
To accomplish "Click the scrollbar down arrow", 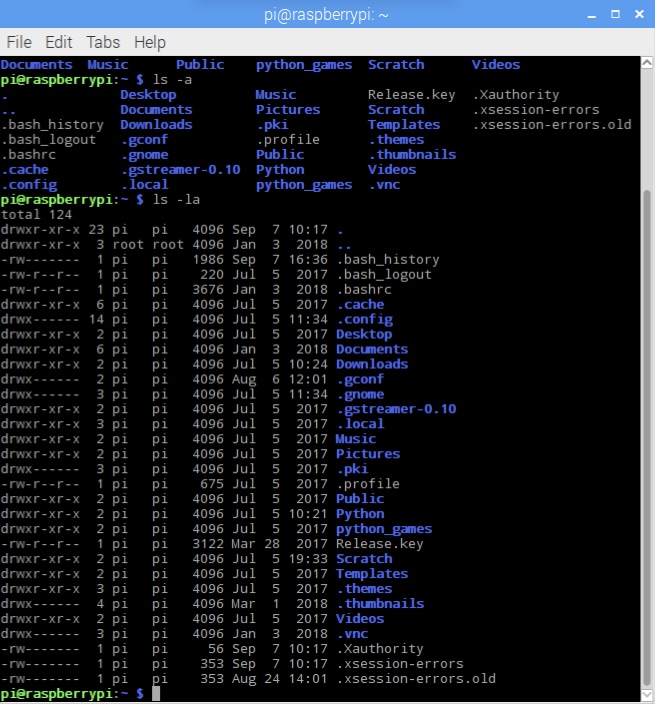I will coord(646,693).
